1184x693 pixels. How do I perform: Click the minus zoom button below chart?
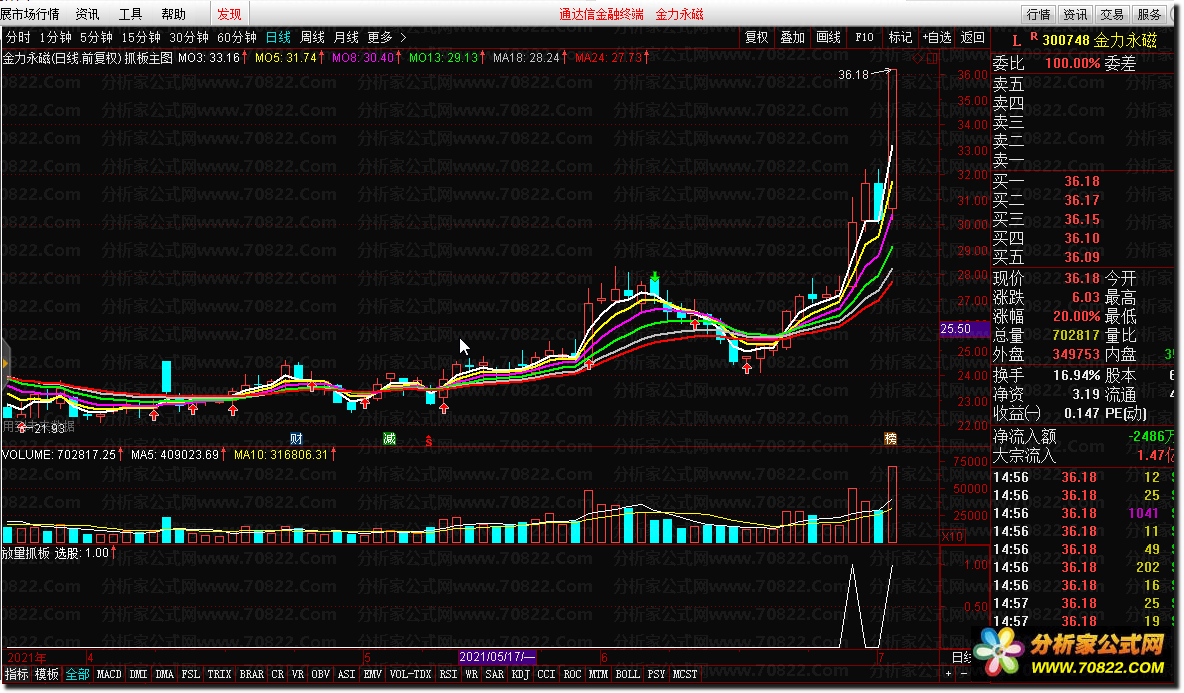tap(963, 673)
